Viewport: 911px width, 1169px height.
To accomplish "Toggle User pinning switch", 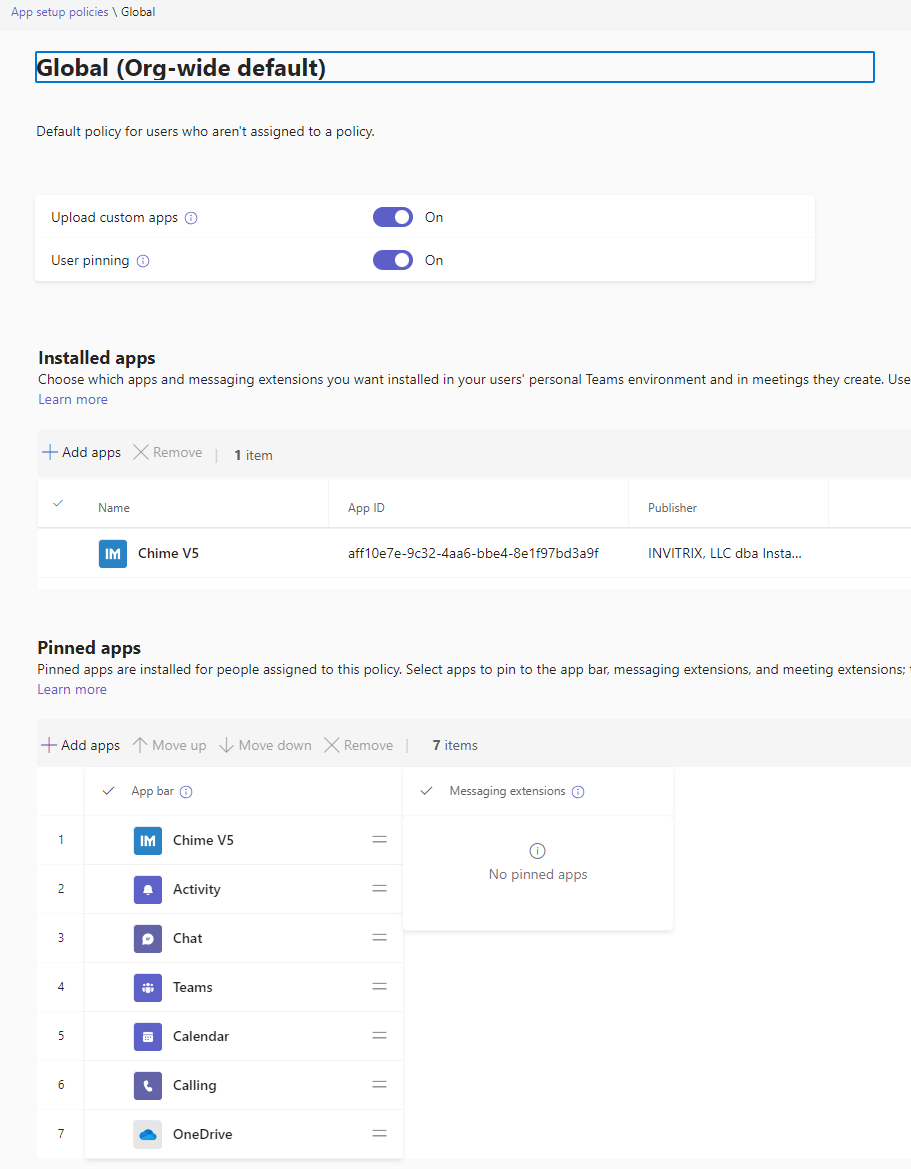I will 393,260.
